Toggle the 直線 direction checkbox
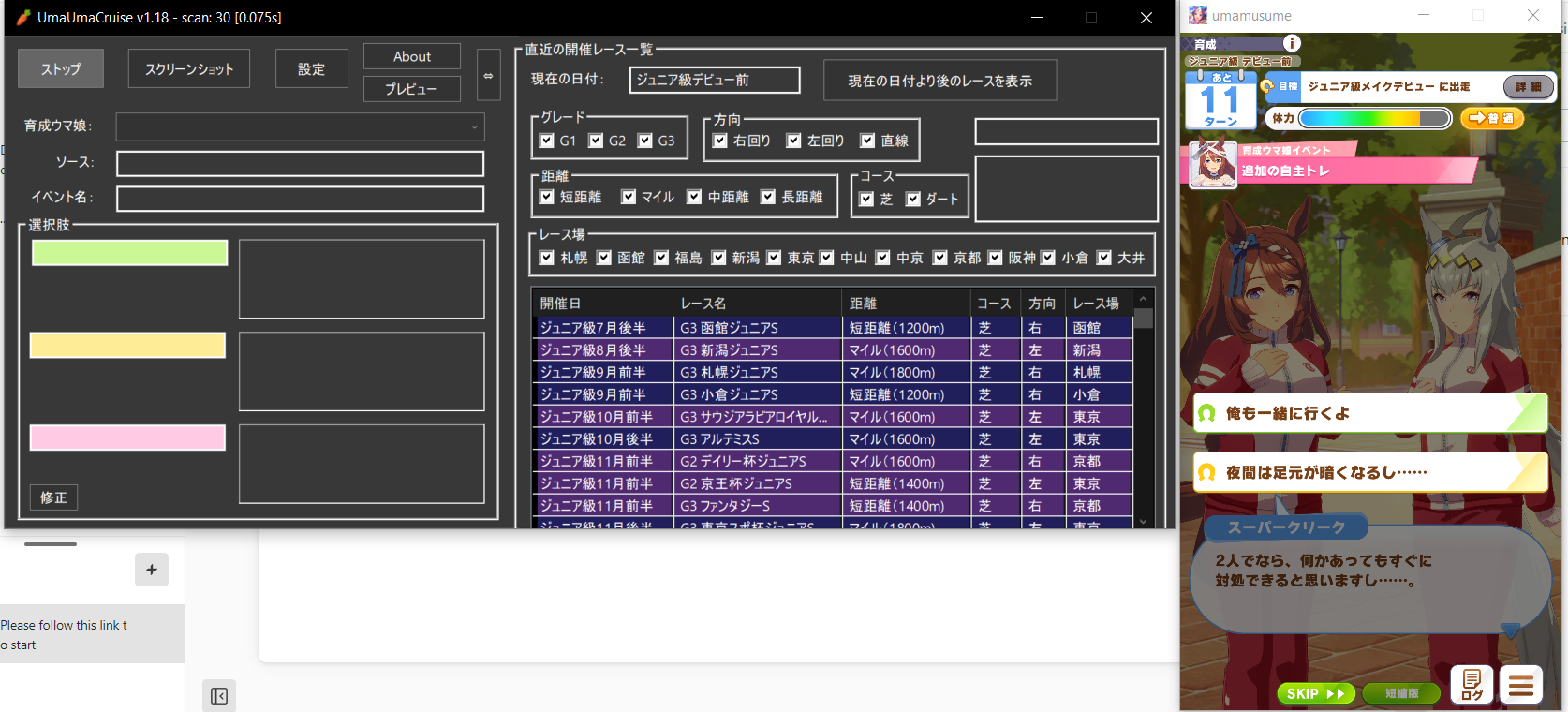1568x712 pixels. pos(867,141)
